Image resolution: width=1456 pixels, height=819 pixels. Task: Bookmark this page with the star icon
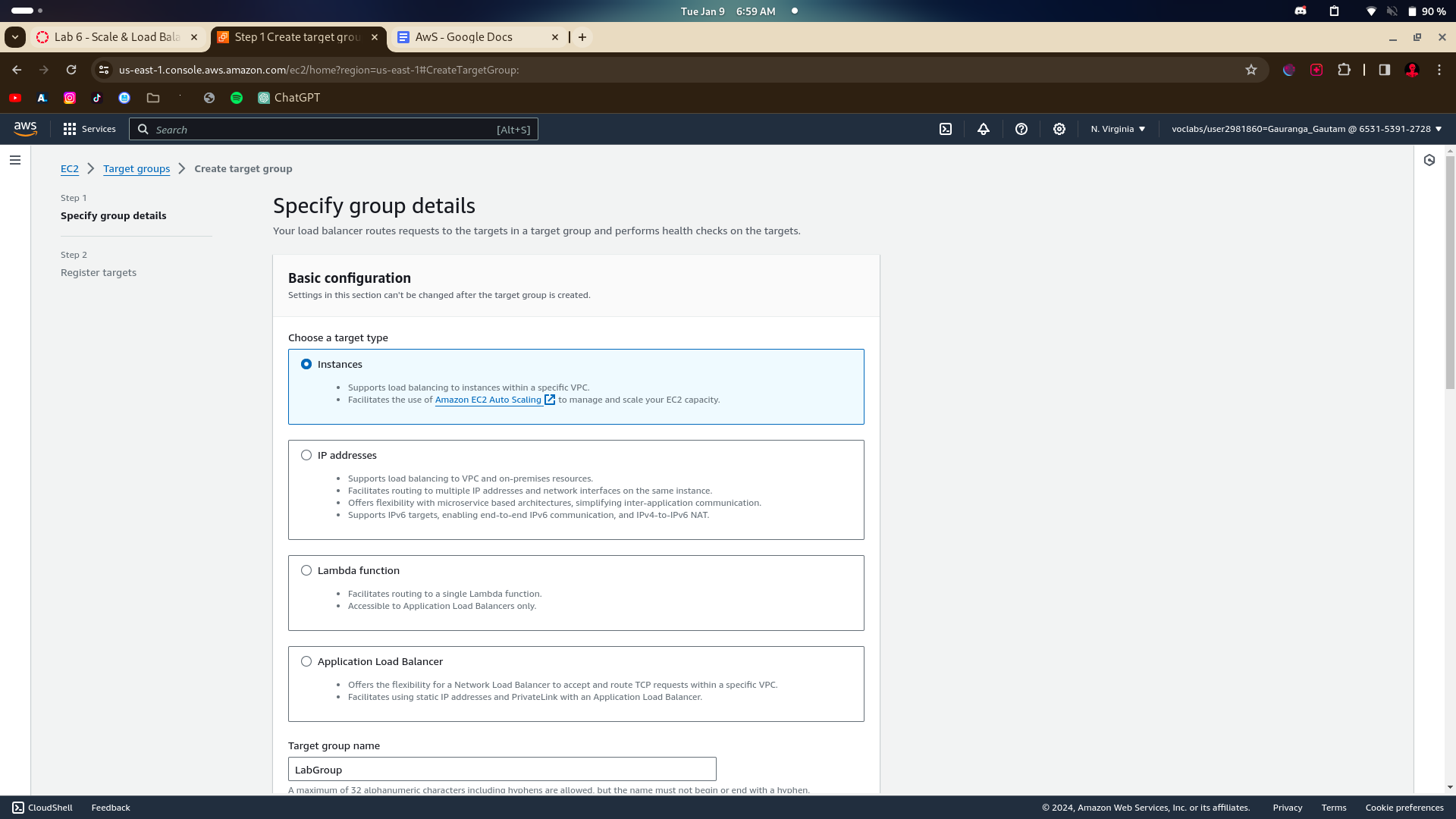pos(1251,70)
